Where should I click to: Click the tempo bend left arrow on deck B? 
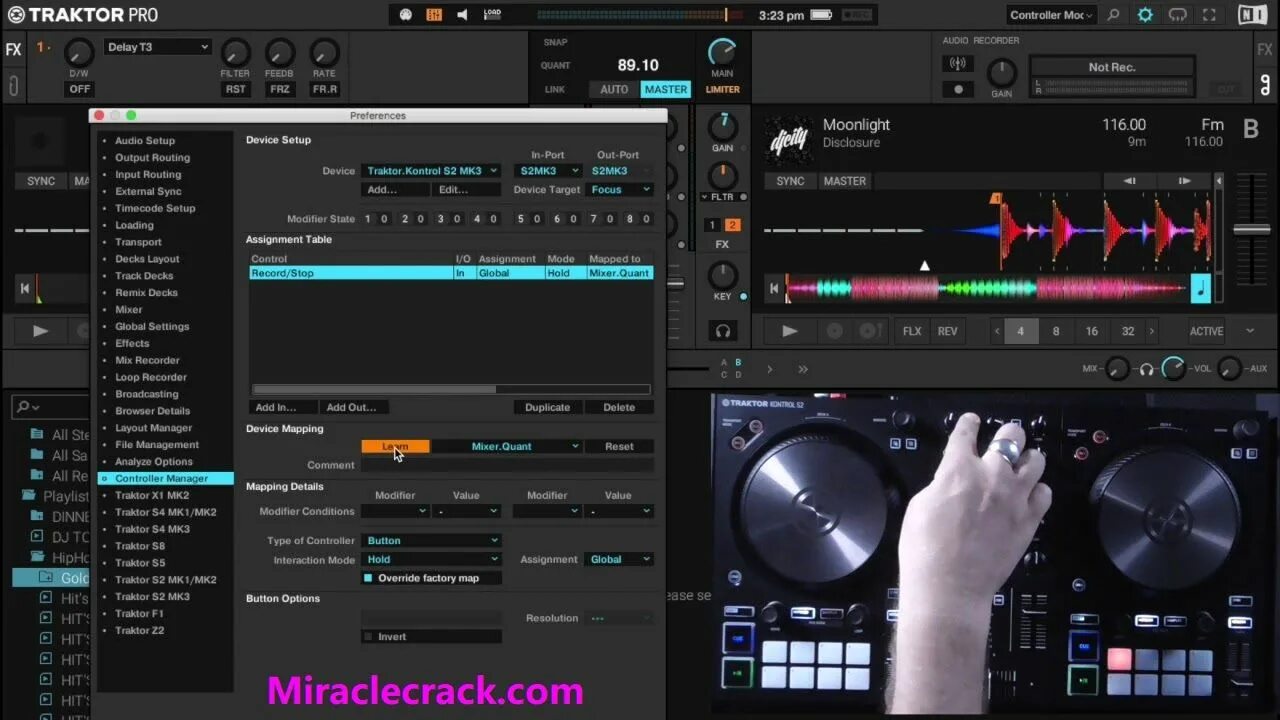click(x=1129, y=181)
